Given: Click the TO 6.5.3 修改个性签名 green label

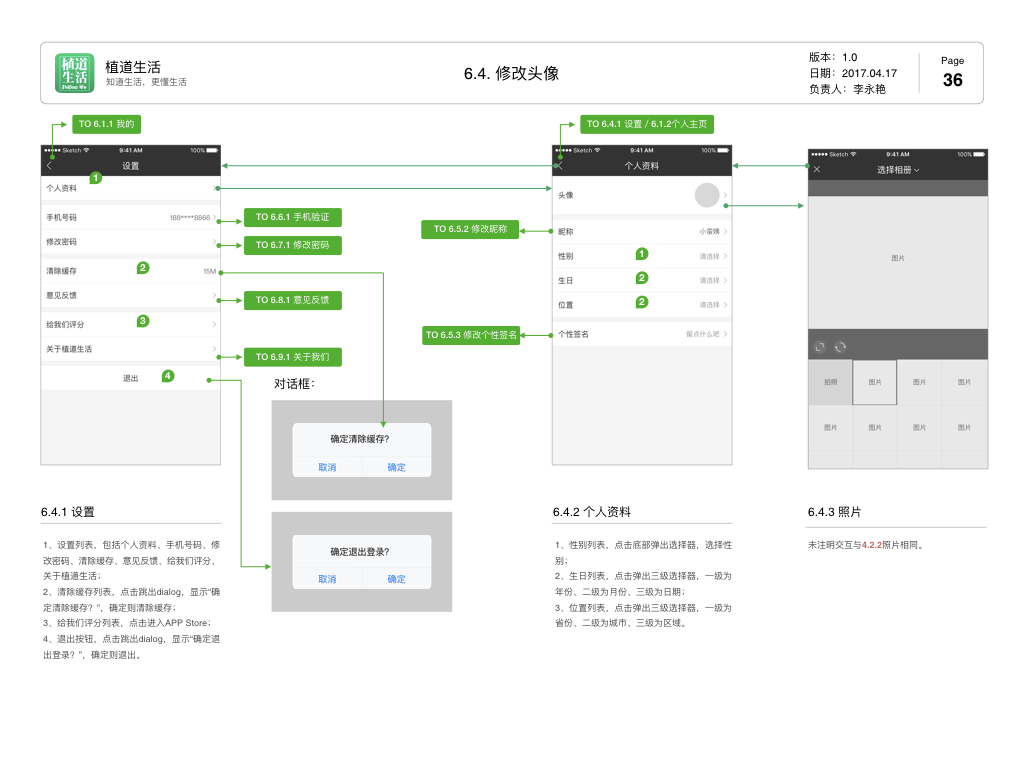Looking at the screenshot, I should [x=471, y=335].
